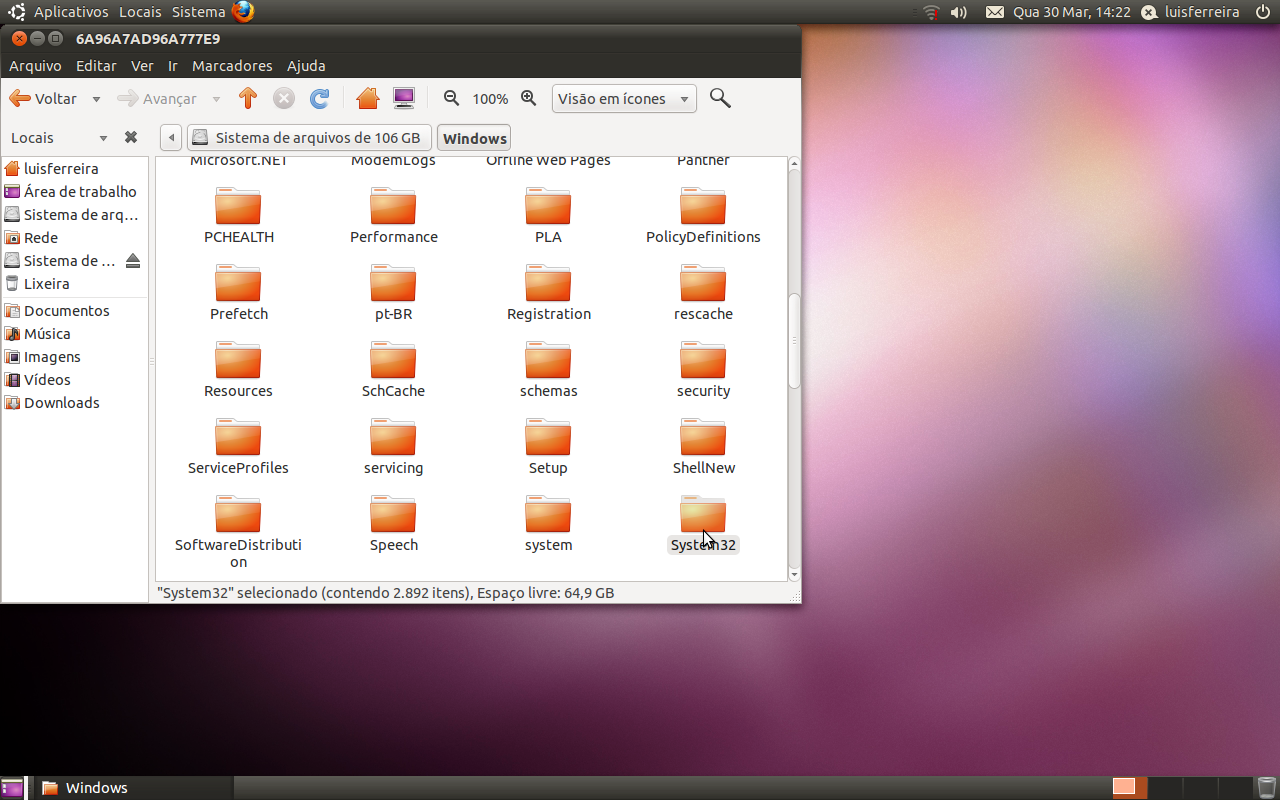This screenshot has width=1280, height=800.
Task: Select the Speech folder icon
Action: pyautogui.click(x=393, y=513)
